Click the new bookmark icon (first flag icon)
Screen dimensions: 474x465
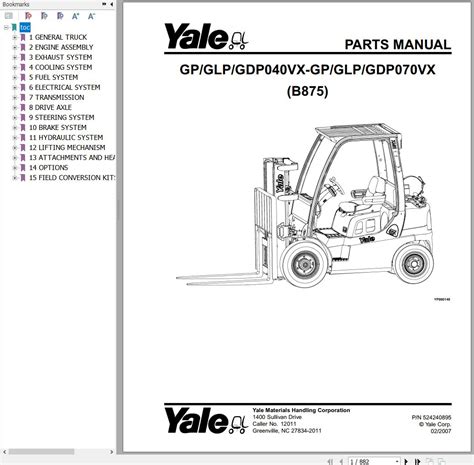[x=29, y=16]
